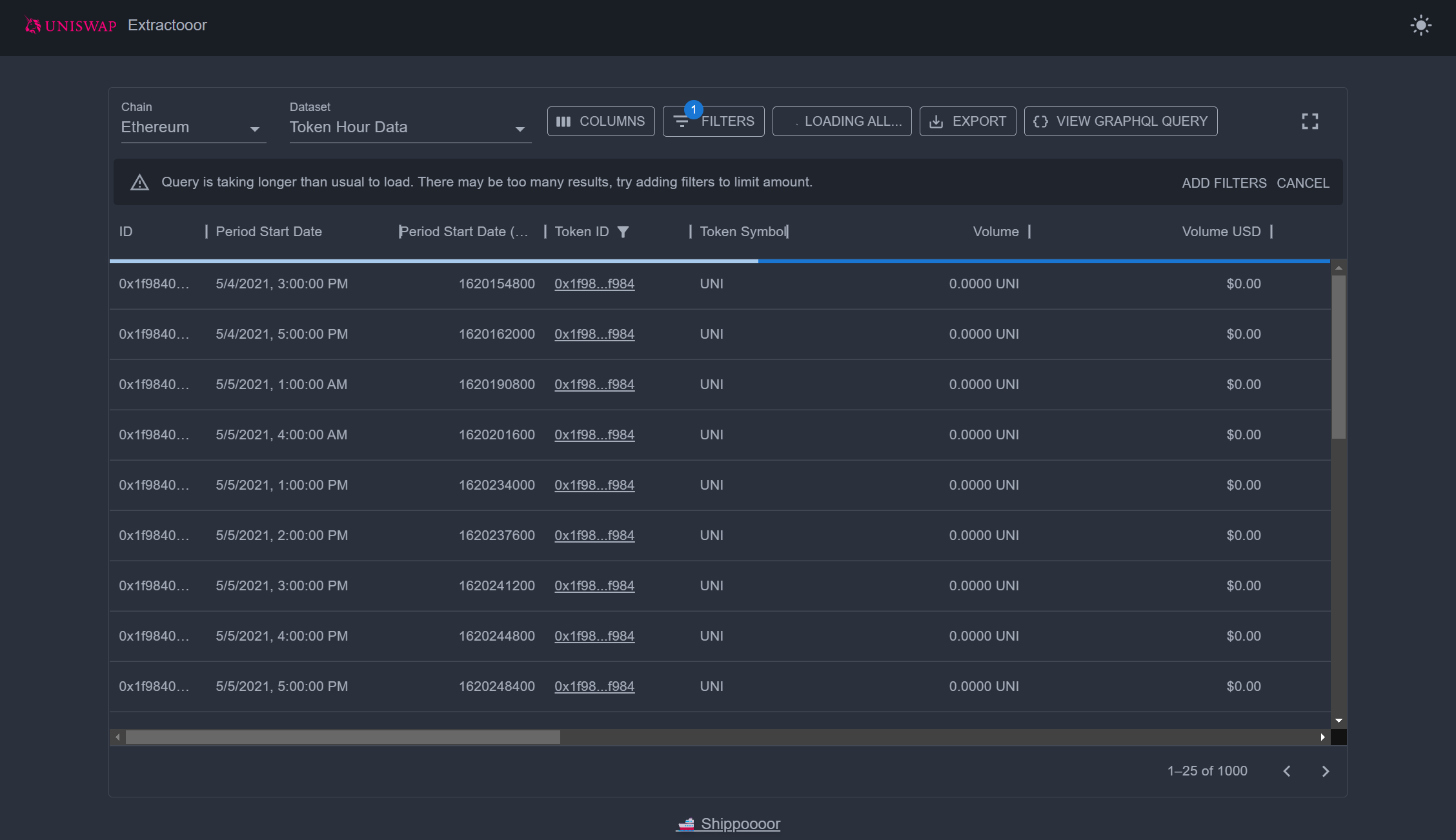Click horizontal scrollbar right arrow
This screenshot has height=840, width=1456.
coord(1323,737)
